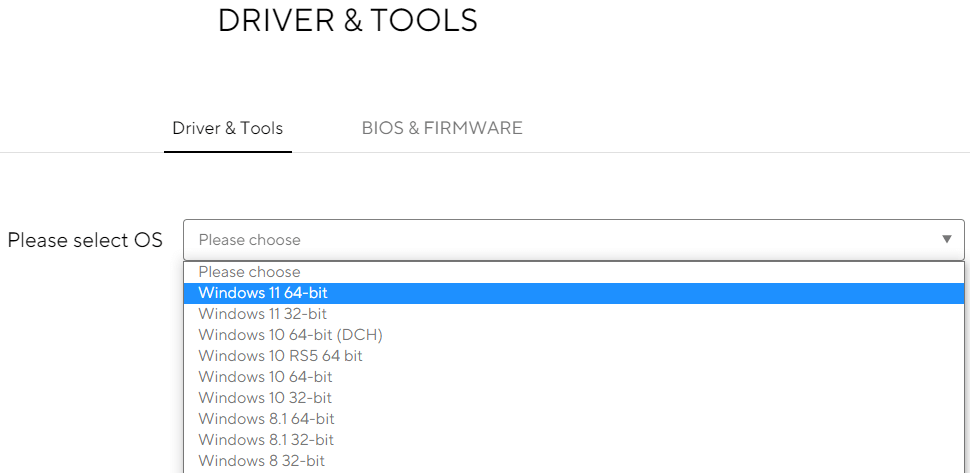Viewport: 970px width, 473px height.
Task: Click the DRIVER & TOOLS page heading
Action: (x=347, y=20)
